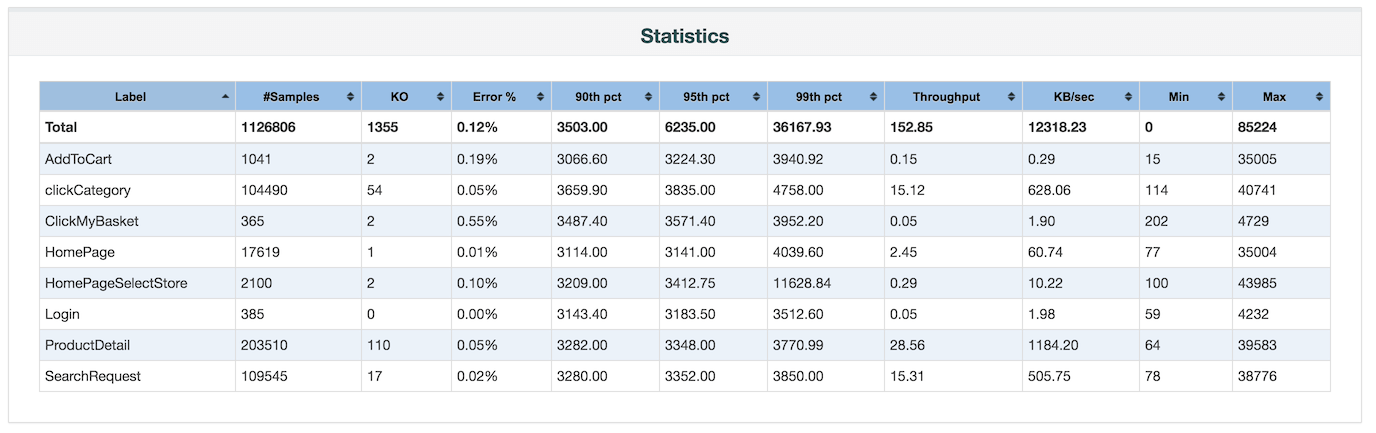Select the HomePageSelectStore row label

tap(116, 283)
